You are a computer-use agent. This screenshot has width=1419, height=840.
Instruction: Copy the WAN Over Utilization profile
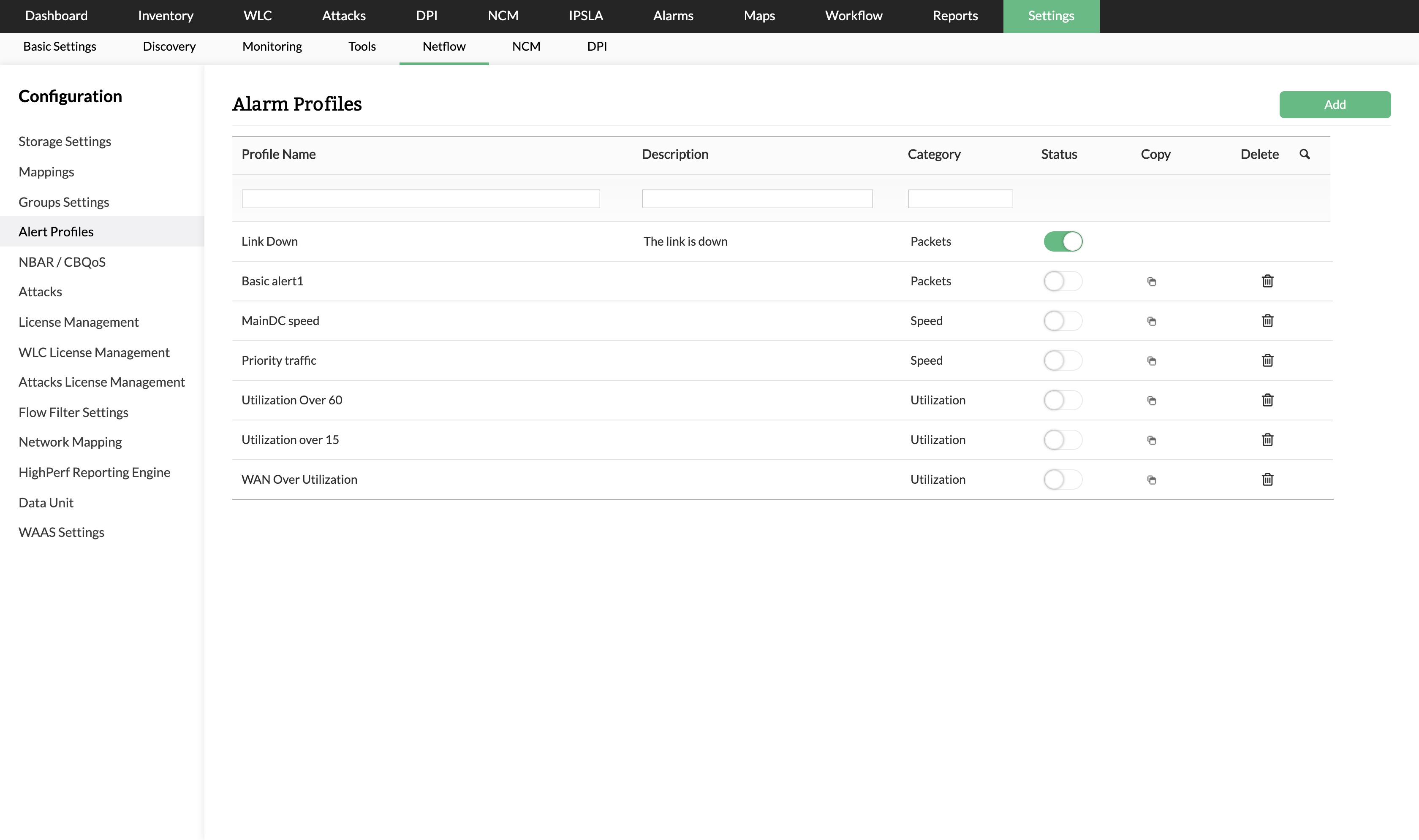point(1151,480)
